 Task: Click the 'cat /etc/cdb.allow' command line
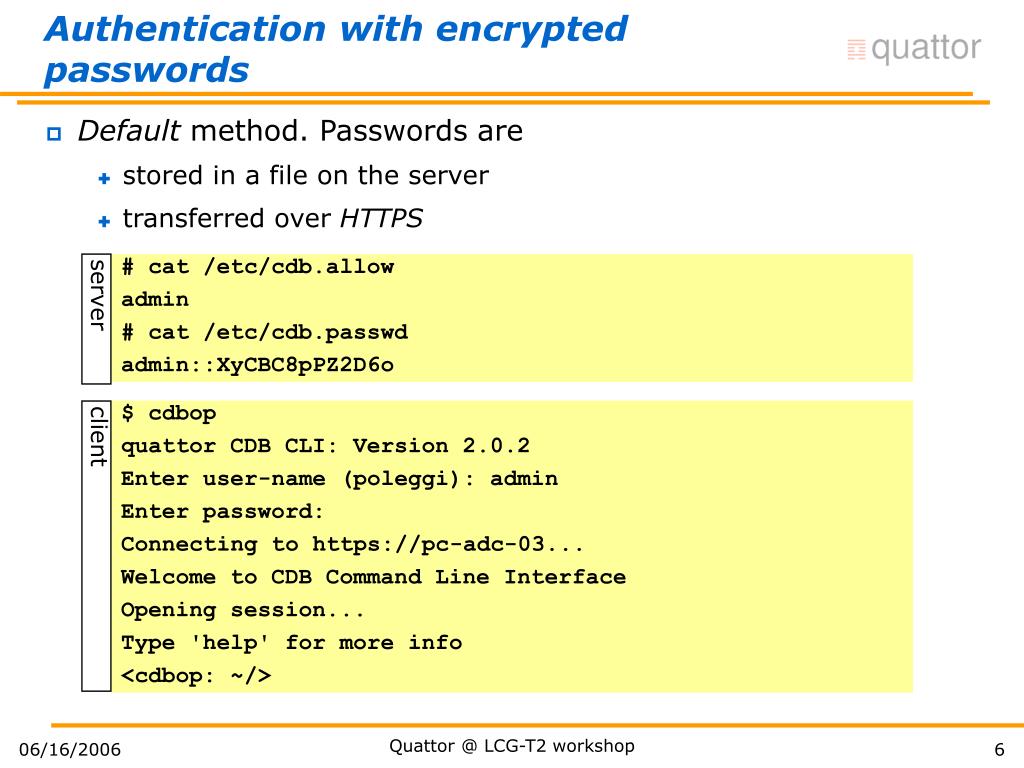pyautogui.click(x=257, y=266)
